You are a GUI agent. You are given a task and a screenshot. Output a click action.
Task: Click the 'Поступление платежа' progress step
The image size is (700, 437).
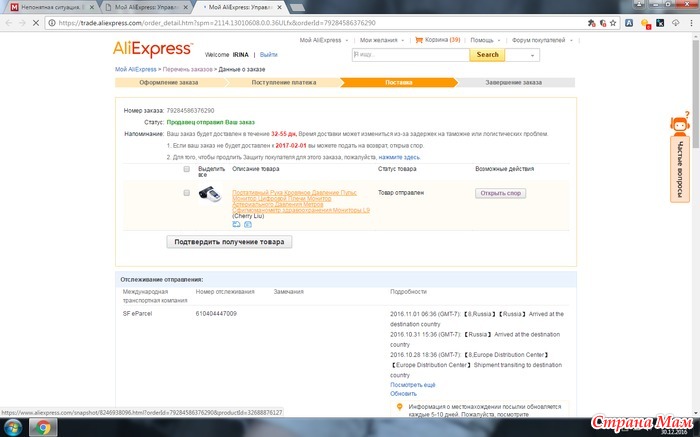283,83
